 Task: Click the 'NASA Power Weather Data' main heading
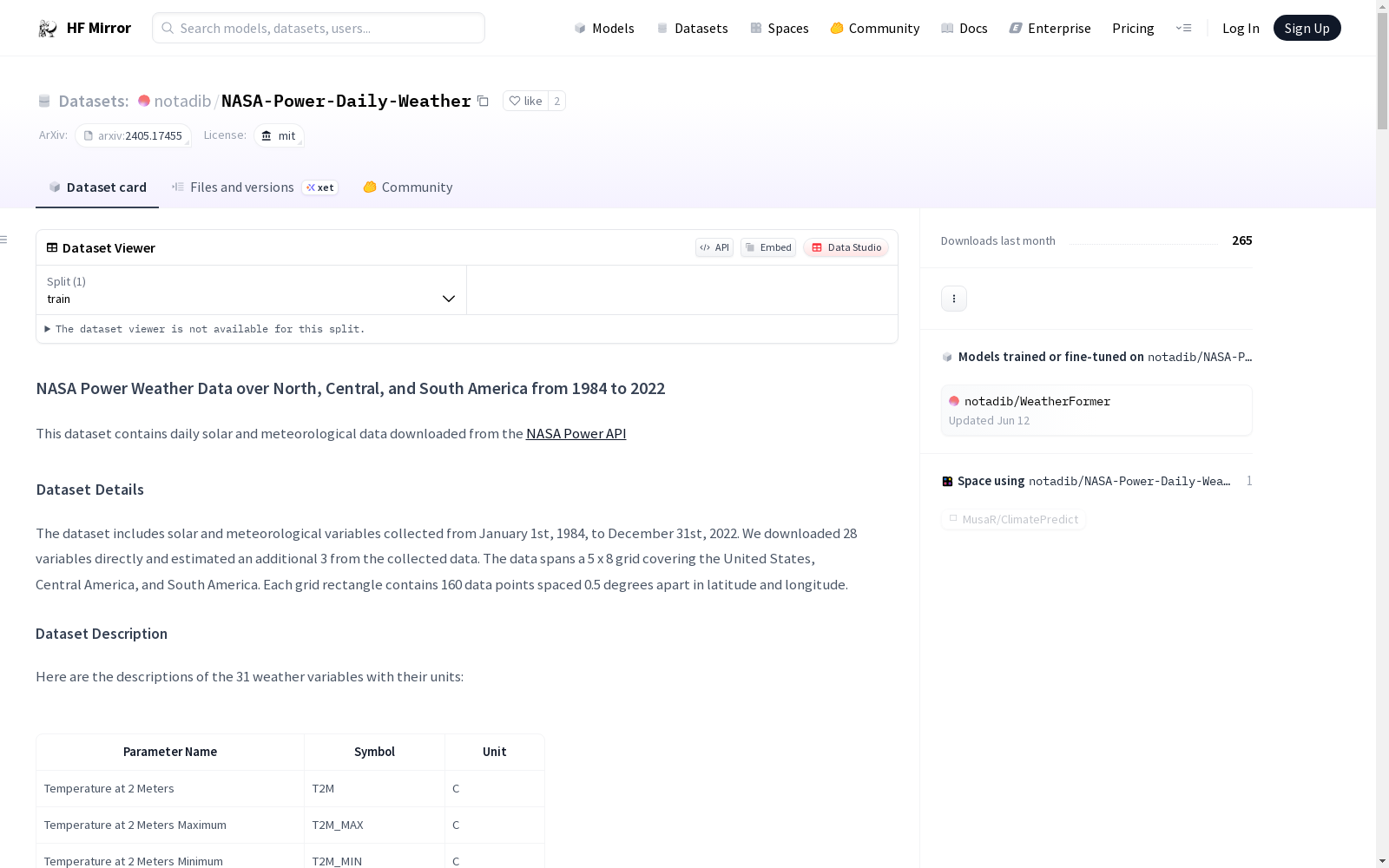(x=351, y=388)
